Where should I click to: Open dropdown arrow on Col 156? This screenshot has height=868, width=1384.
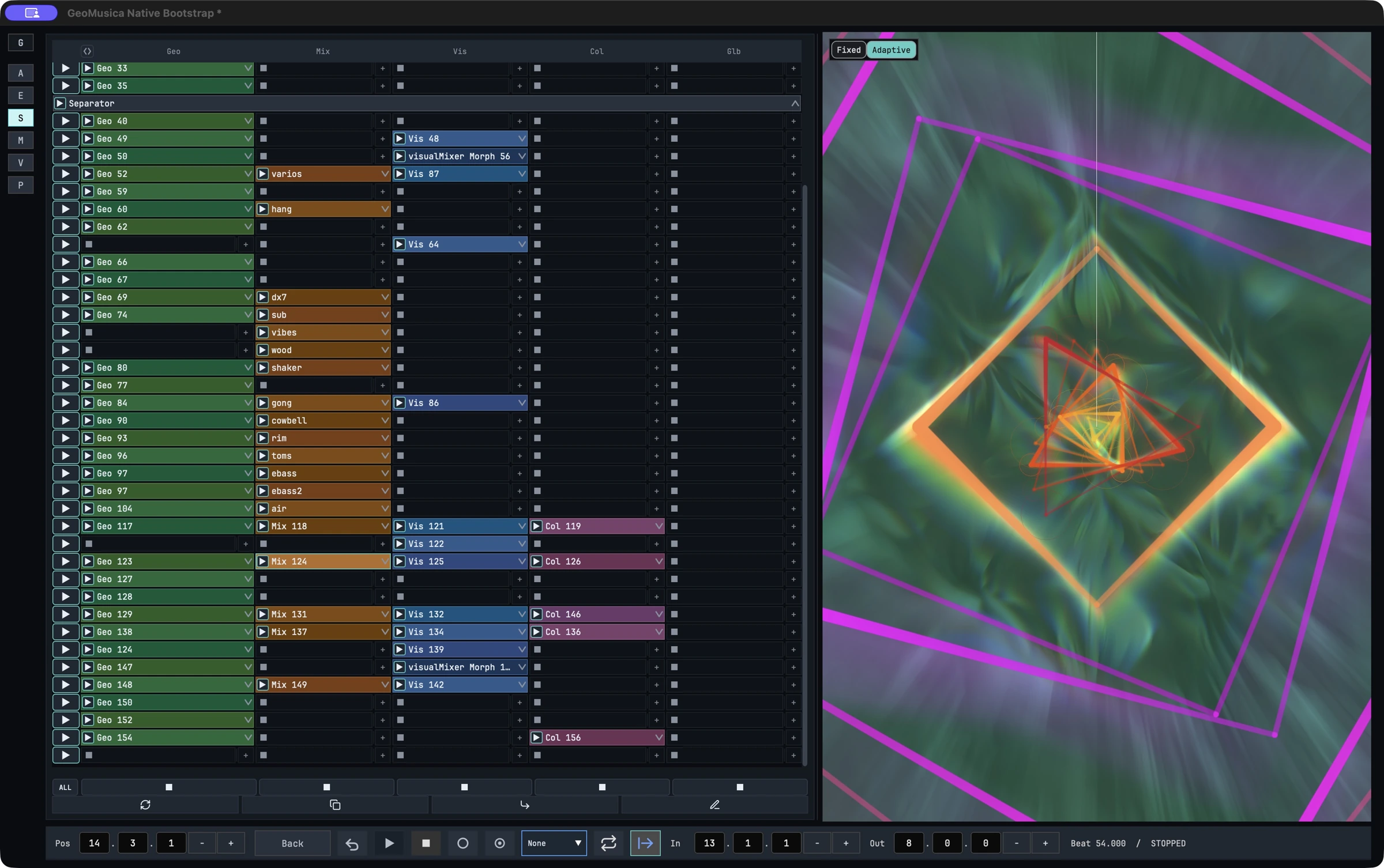point(658,738)
